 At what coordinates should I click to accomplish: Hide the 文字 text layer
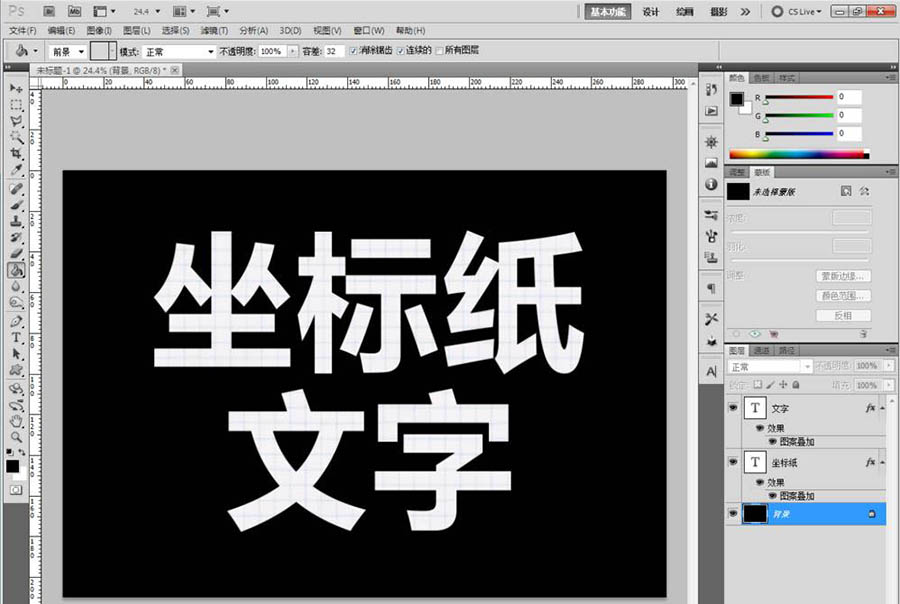[733, 407]
